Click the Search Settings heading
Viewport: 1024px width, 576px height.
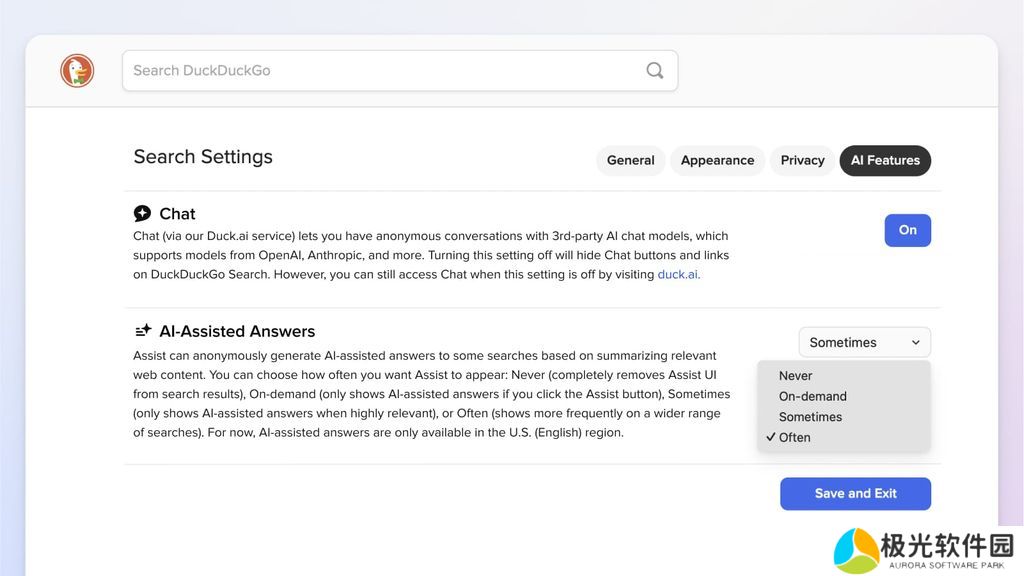click(x=203, y=157)
